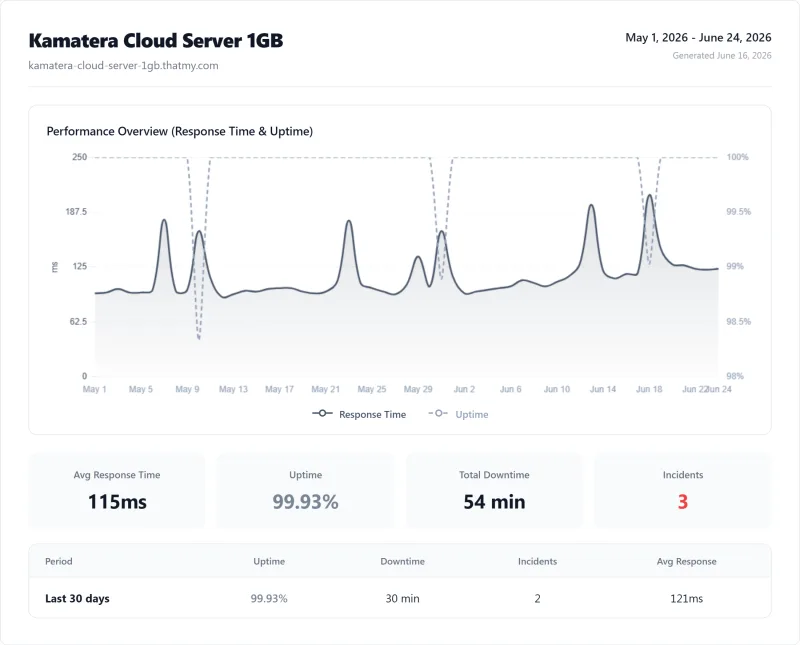Screen dimensions: 800x645
Task: Click the Uptime column header in table
Action: tap(269, 561)
